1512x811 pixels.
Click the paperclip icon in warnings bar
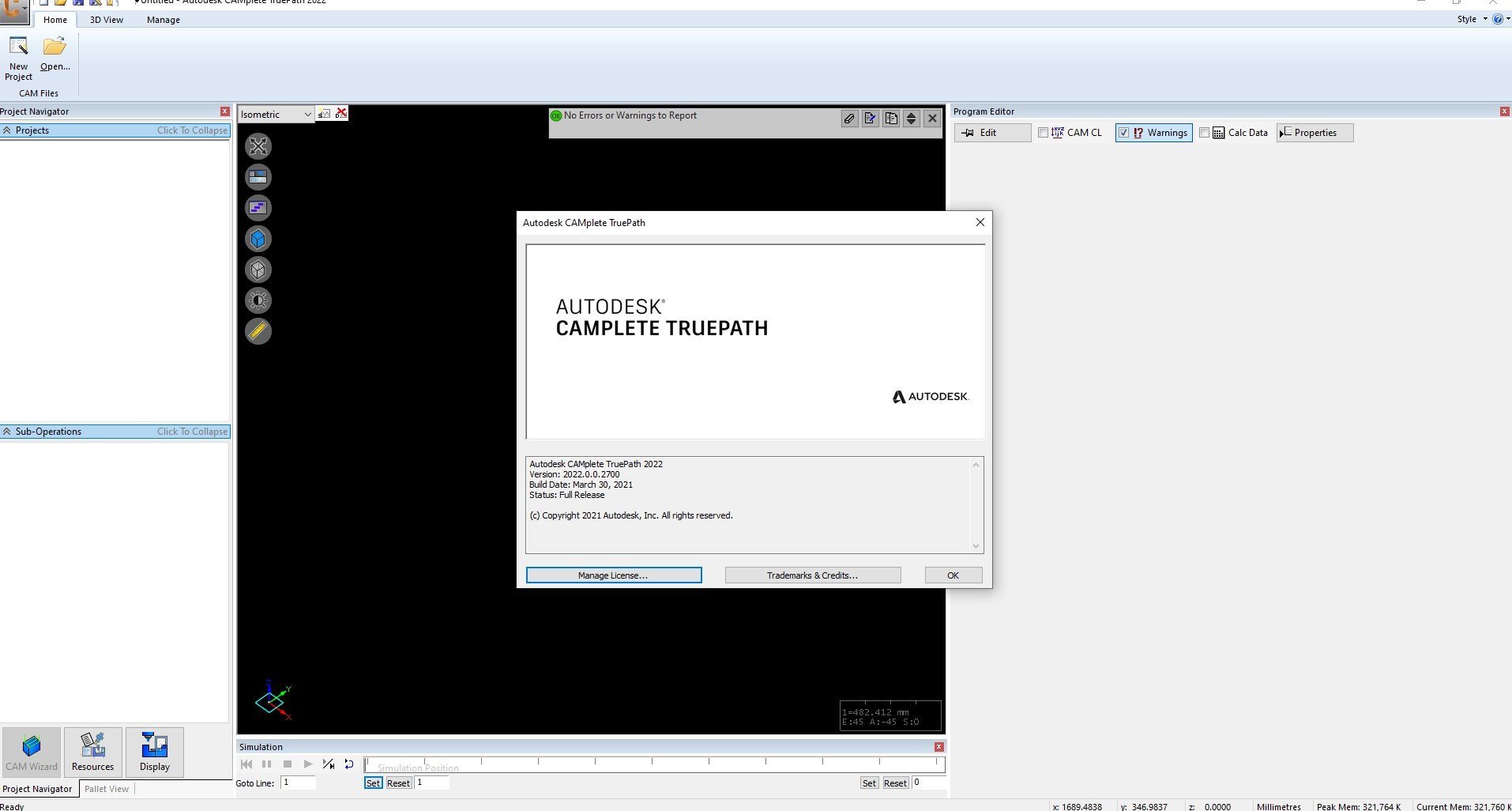849,119
